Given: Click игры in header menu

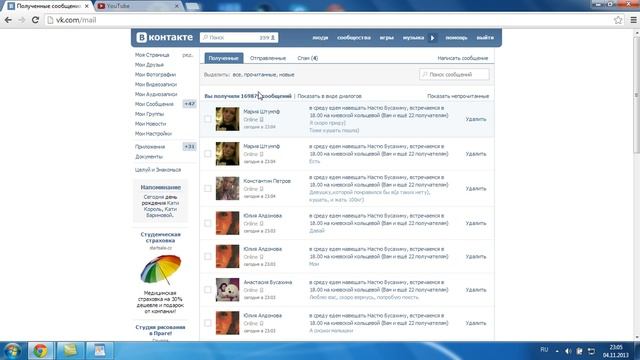Looking at the screenshot, I should click(x=387, y=38).
